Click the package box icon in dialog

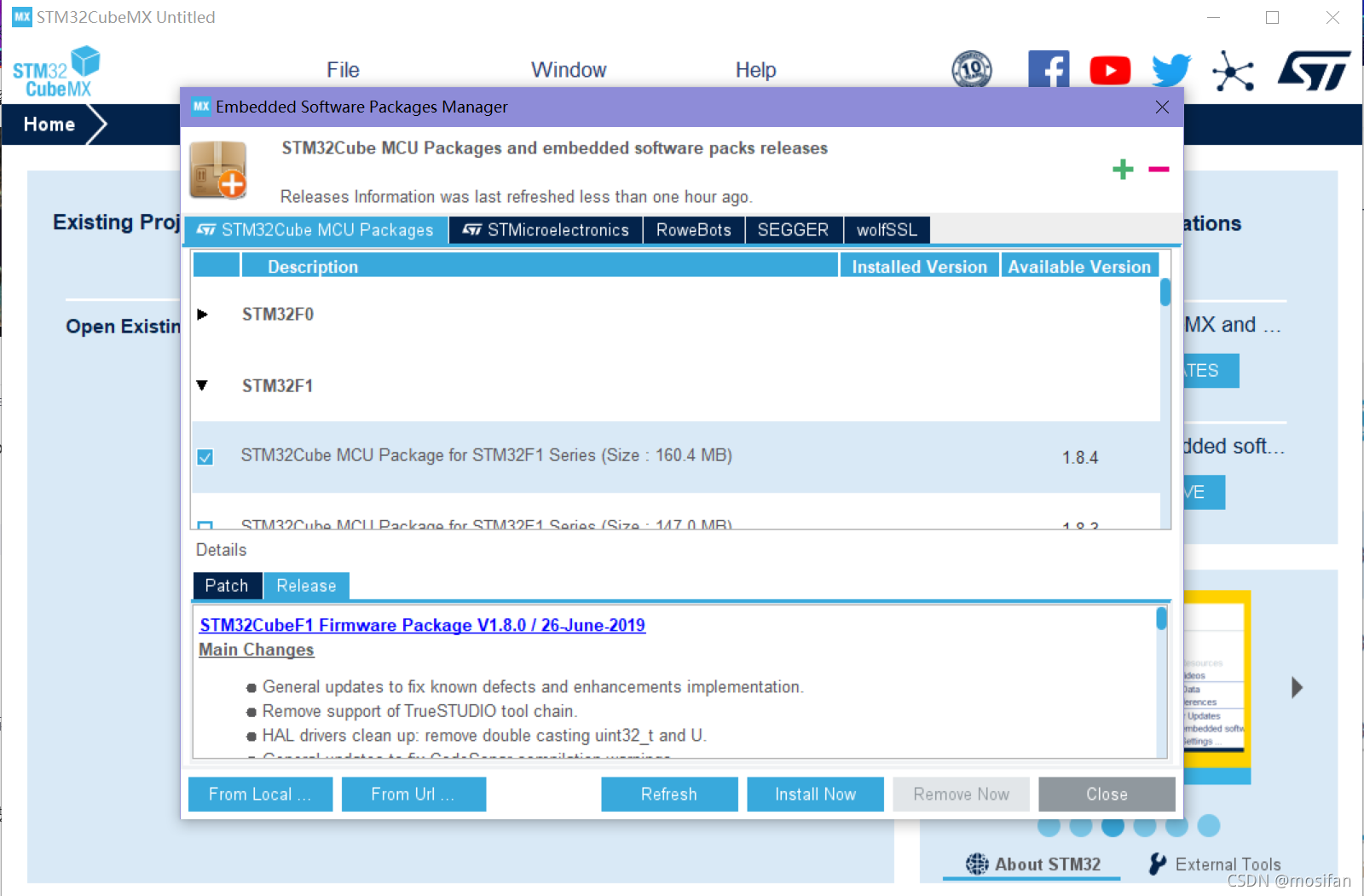(x=218, y=171)
